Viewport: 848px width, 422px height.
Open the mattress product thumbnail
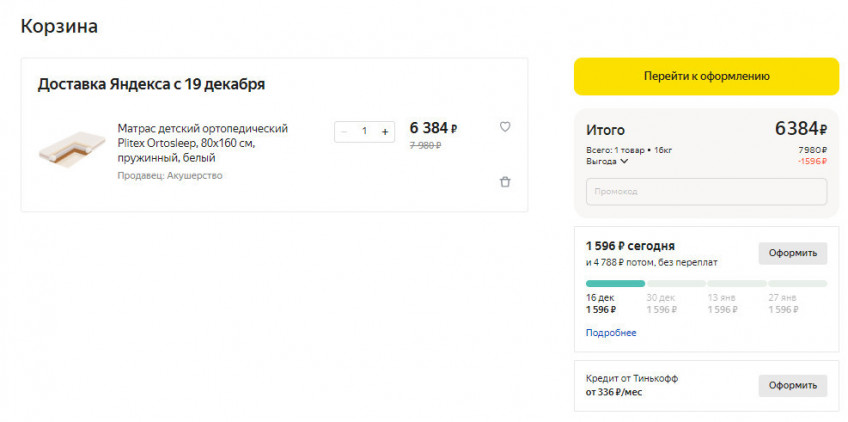pyautogui.click(x=72, y=150)
